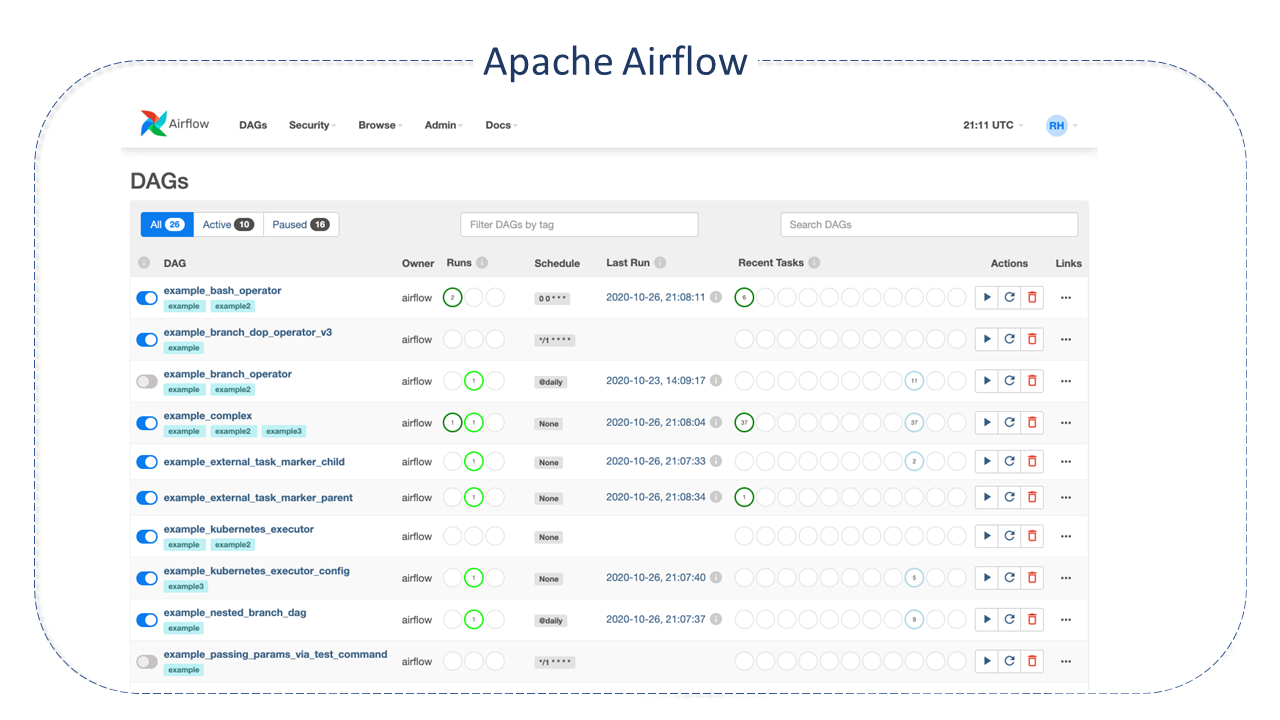Delete the example_external_task_marker_child DAG
This screenshot has height=720, width=1280.
pos(1032,461)
